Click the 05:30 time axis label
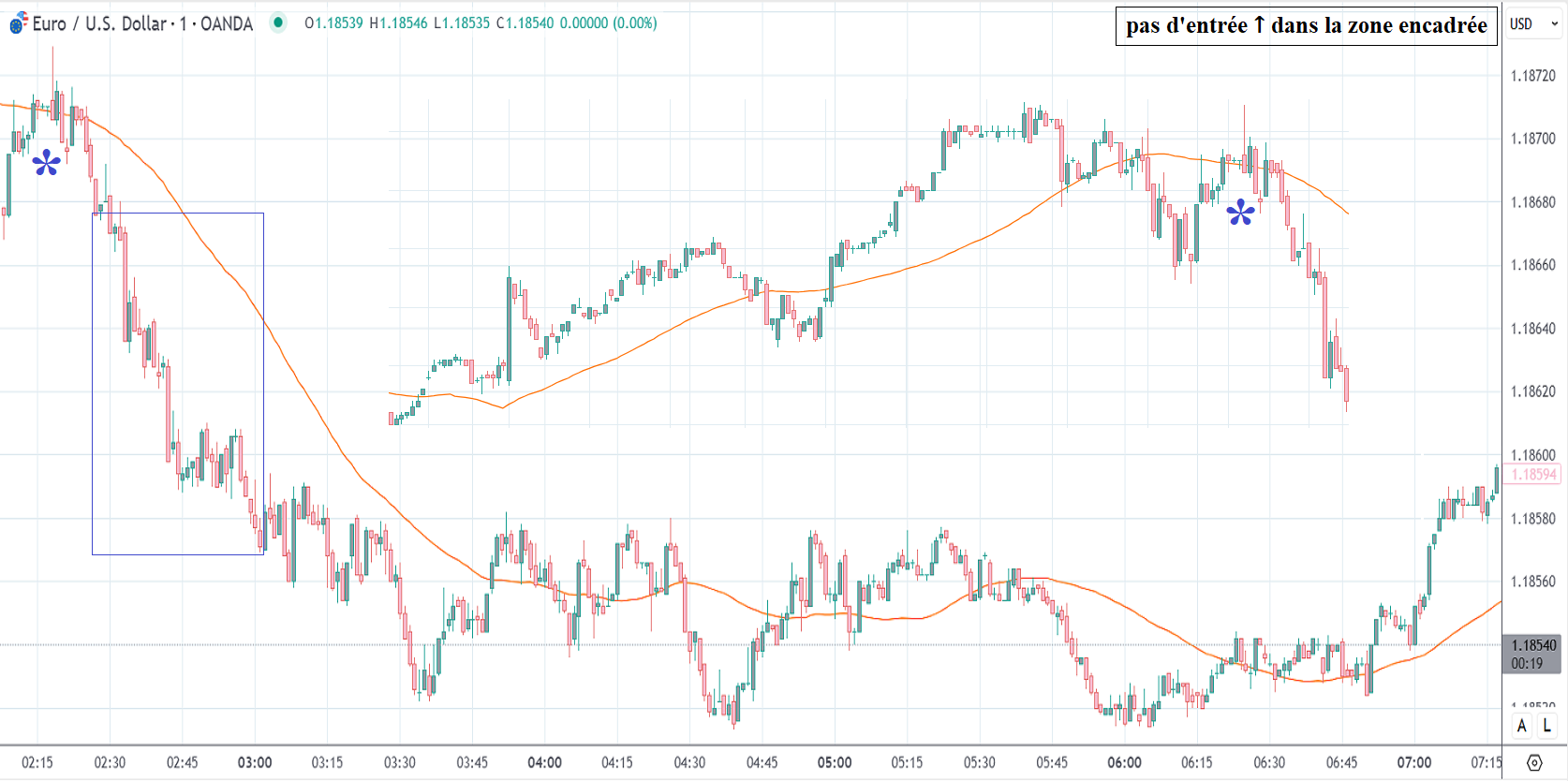 980,762
